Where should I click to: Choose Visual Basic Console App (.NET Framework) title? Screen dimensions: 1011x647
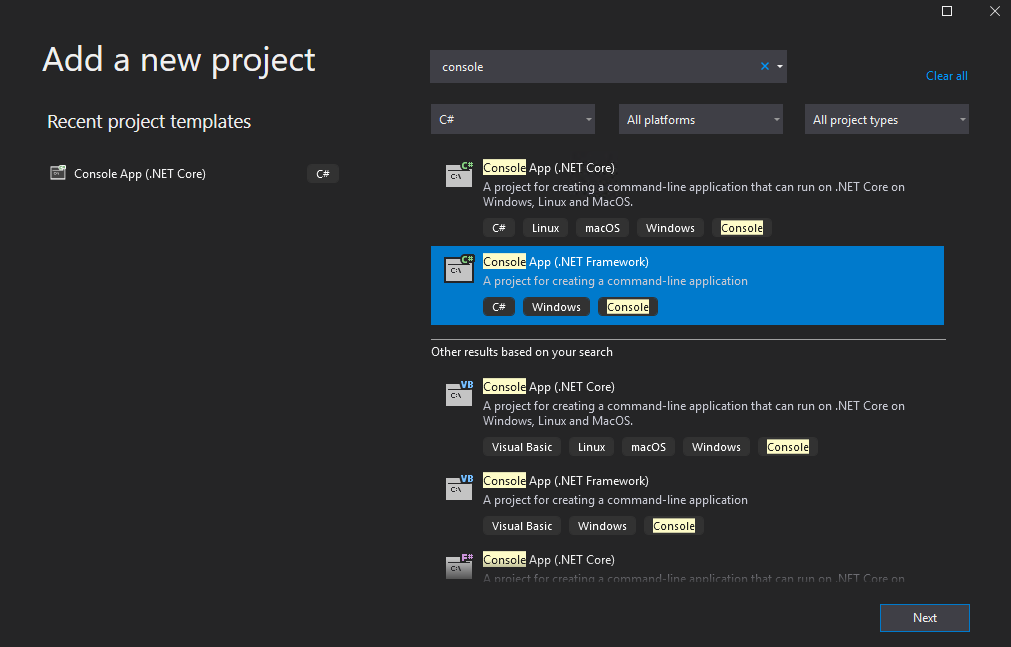coord(565,481)
